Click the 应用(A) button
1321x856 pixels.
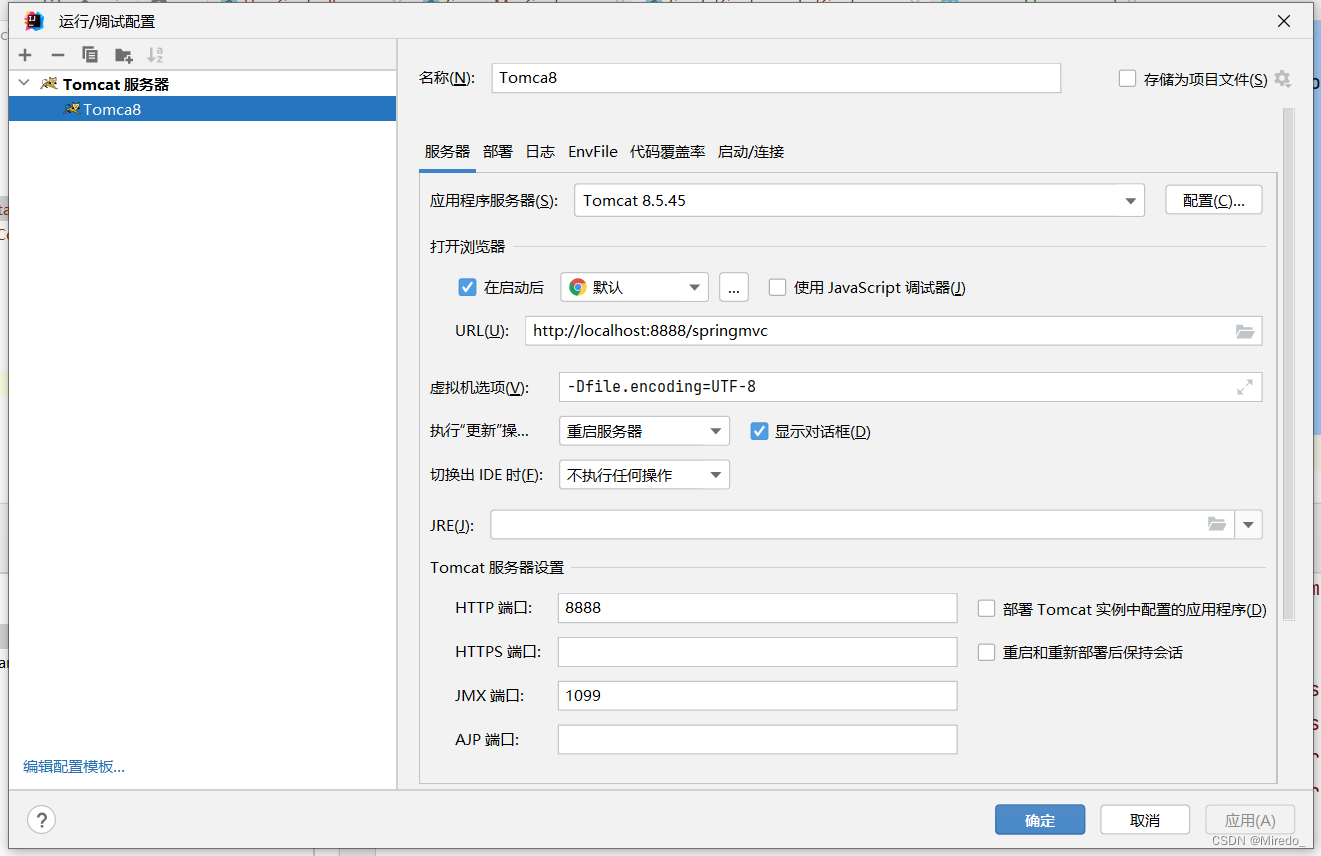point(1250,820)
